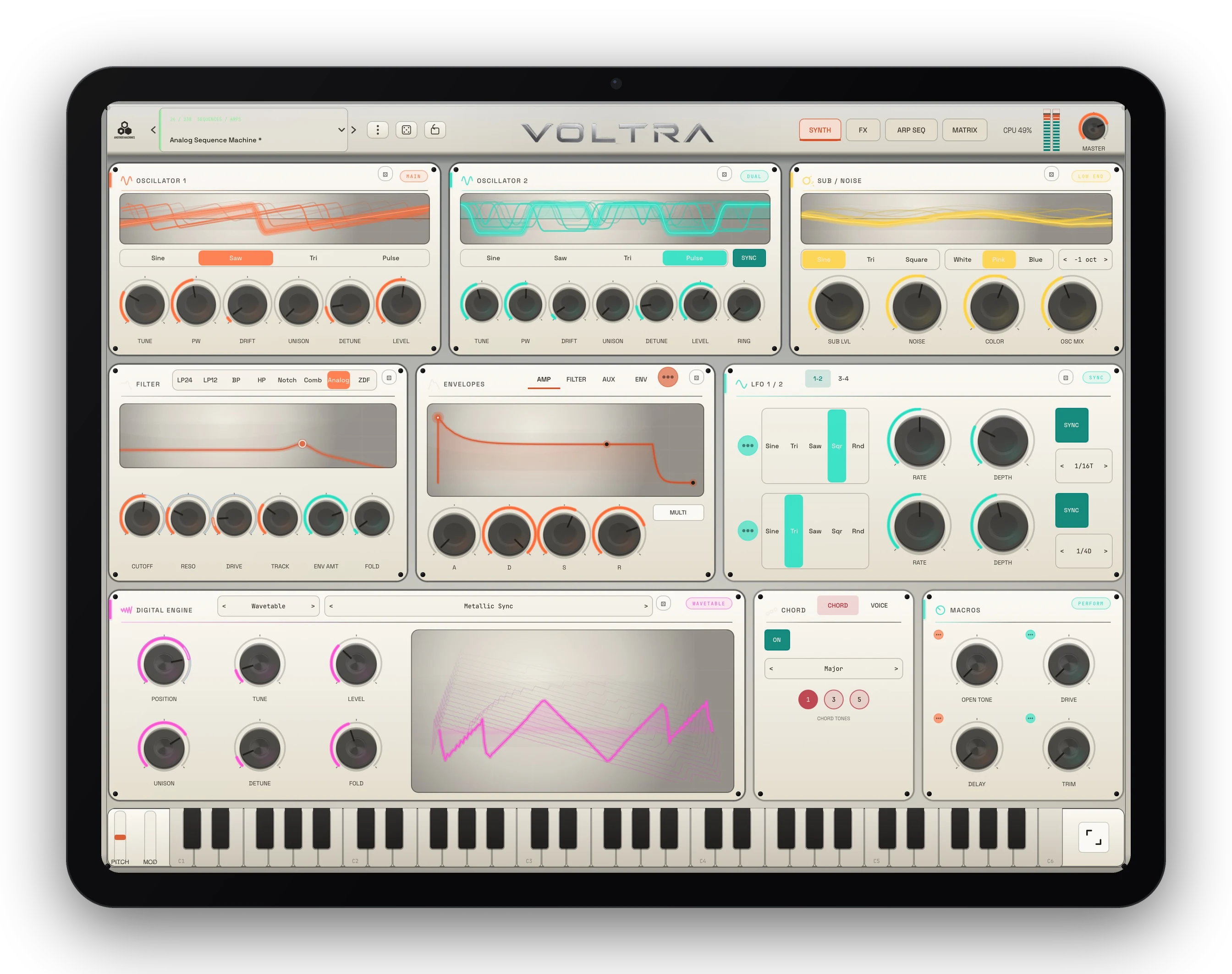This screenshot has height=974, width=1232.
Task: Turn off the Chord ON switch
Action: pyautogui.click(x=777, y=640)
